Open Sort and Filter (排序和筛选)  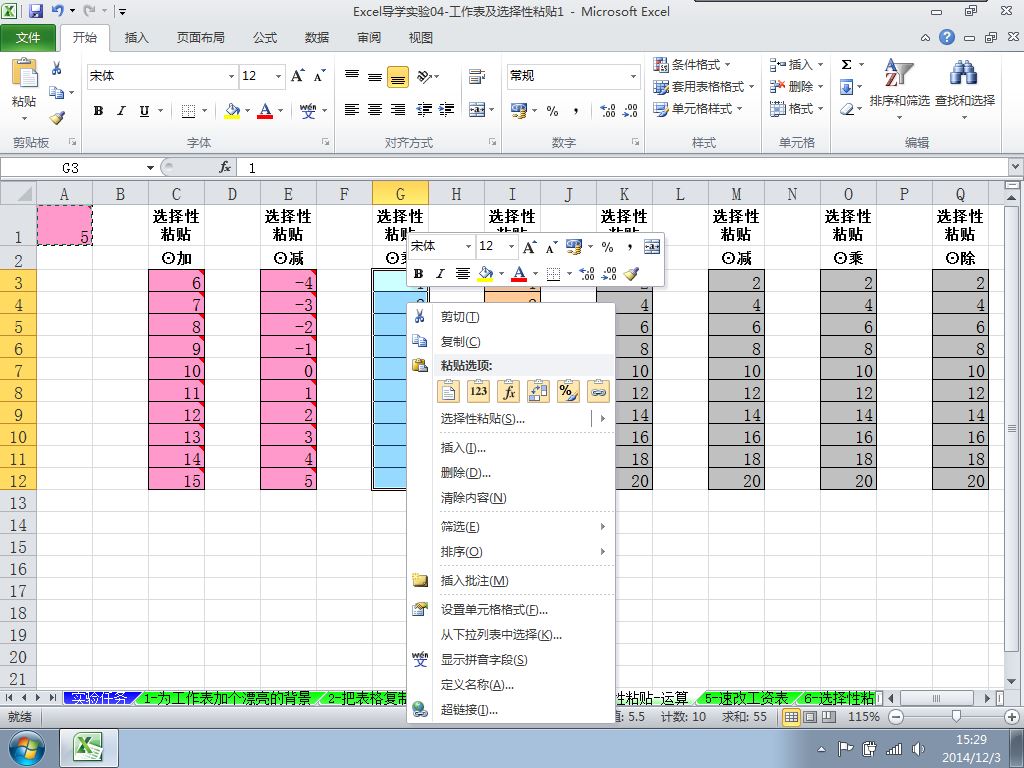tap(899, 88)
